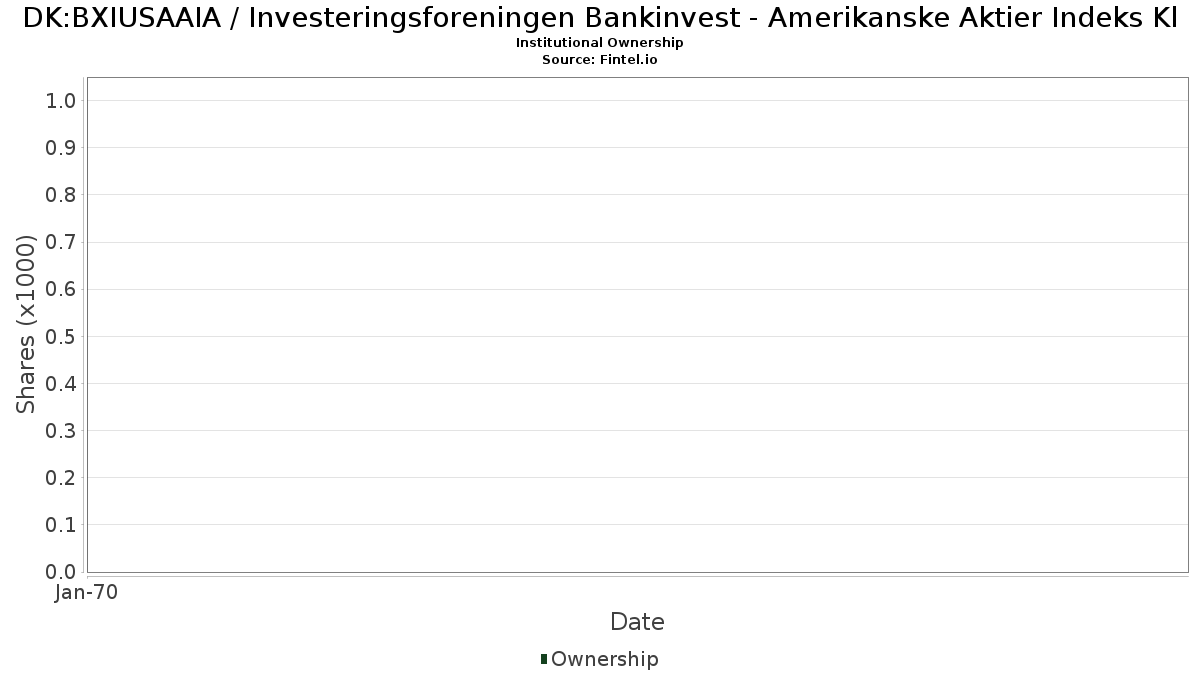Click the Date axis title
The image size is (1200, 675).
[637, 622]
